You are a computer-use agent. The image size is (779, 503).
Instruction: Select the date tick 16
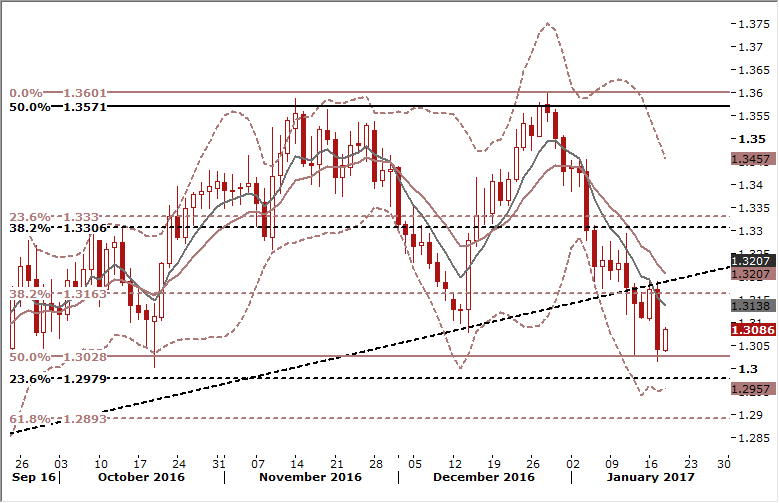[x=651, y=464]
